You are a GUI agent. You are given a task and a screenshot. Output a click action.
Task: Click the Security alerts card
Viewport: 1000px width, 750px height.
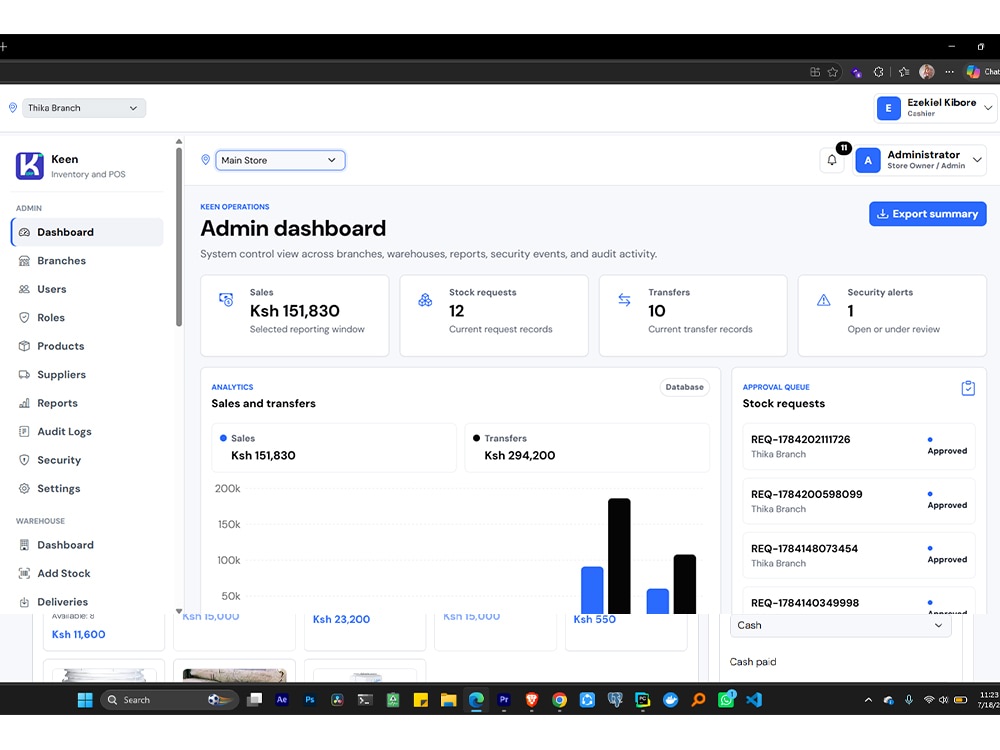tap(892, 316)
